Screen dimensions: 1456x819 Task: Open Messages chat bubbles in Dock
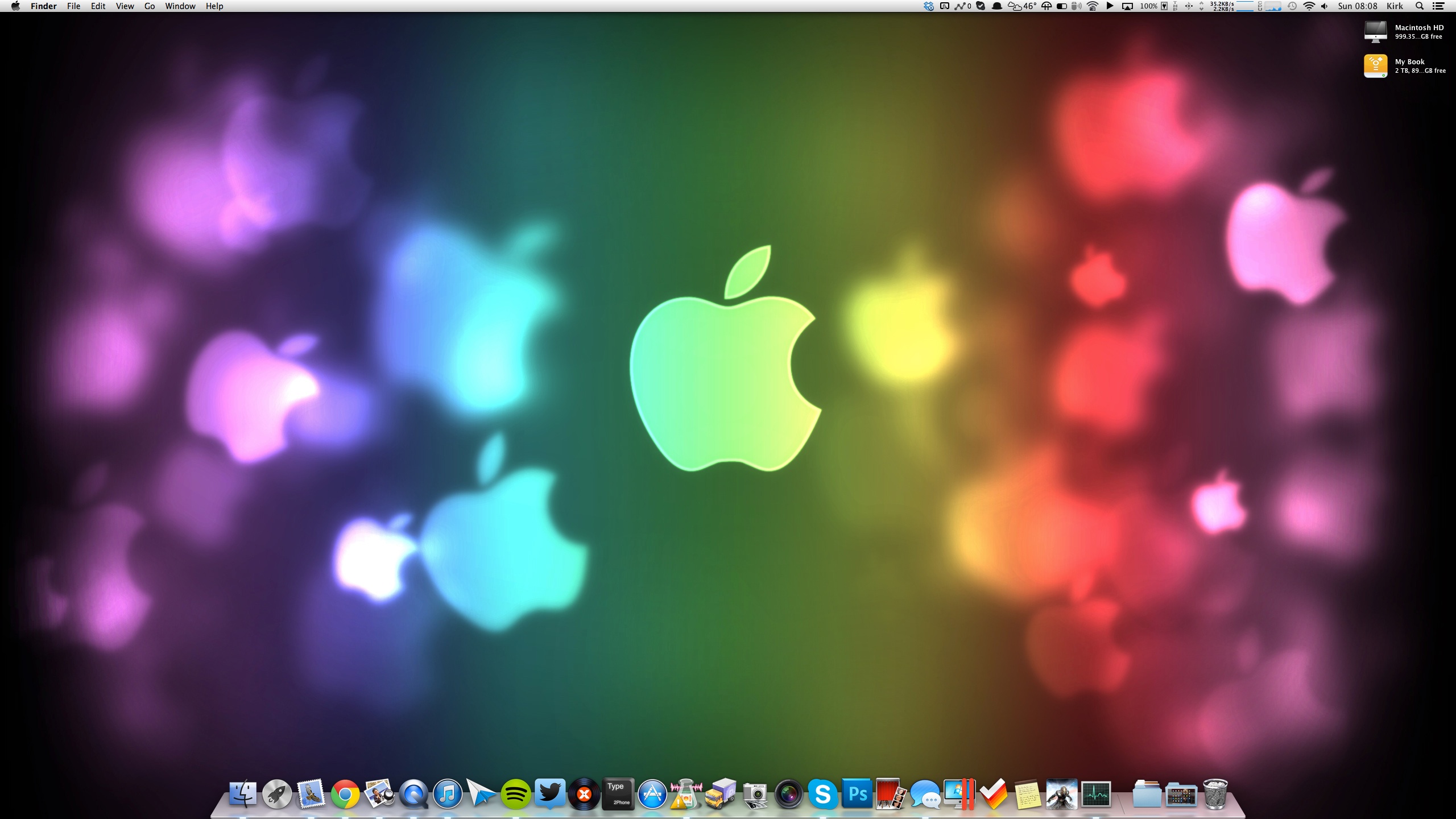925,794
